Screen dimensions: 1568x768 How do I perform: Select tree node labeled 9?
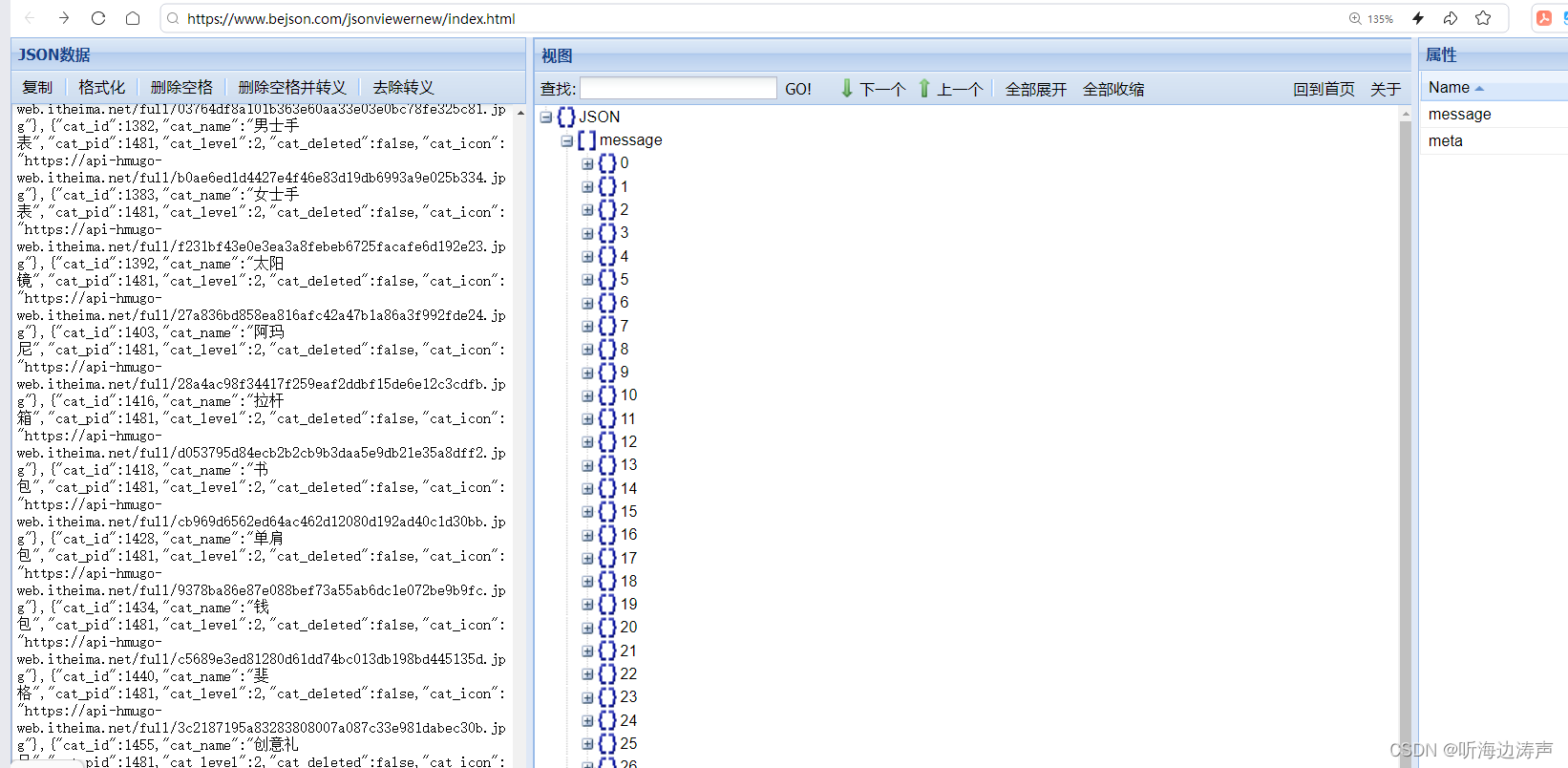tap(625, 372)
